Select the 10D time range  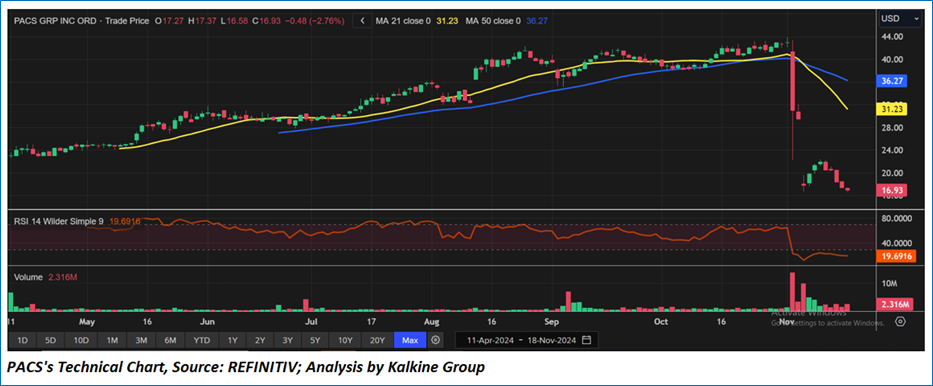[81, 340]
